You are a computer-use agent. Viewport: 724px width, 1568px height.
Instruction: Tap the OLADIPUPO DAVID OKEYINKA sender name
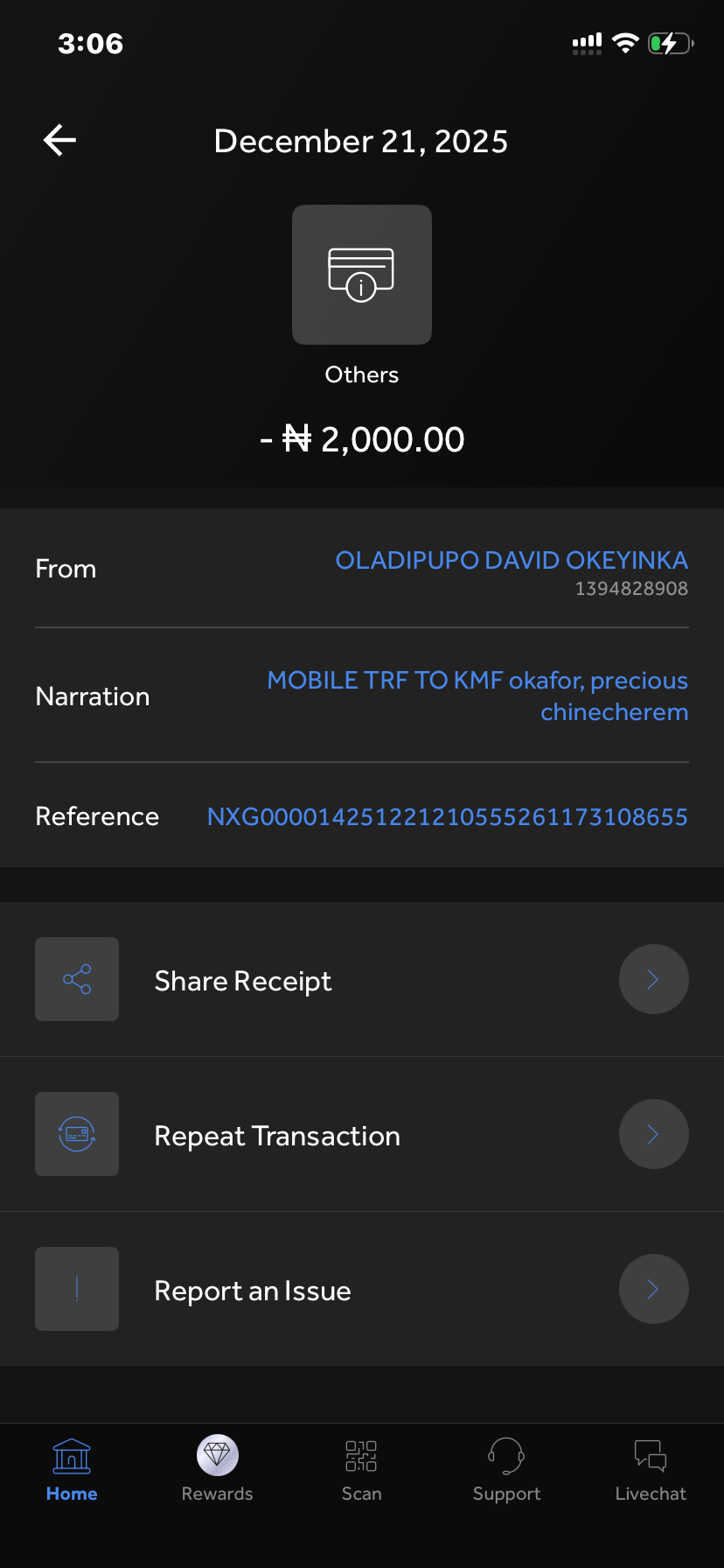[512, 560]
